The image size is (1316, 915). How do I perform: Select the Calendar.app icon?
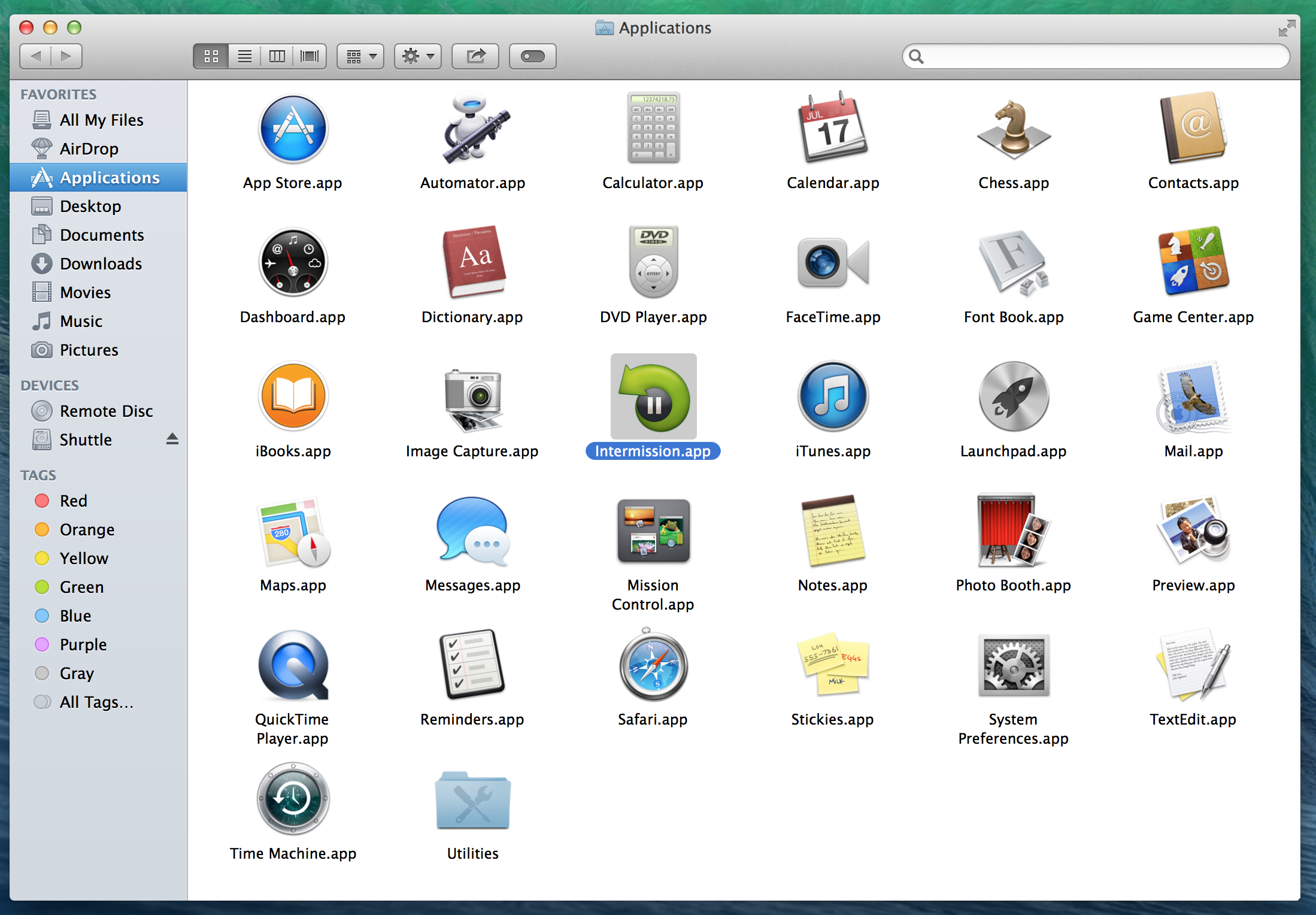pos(833,128)
